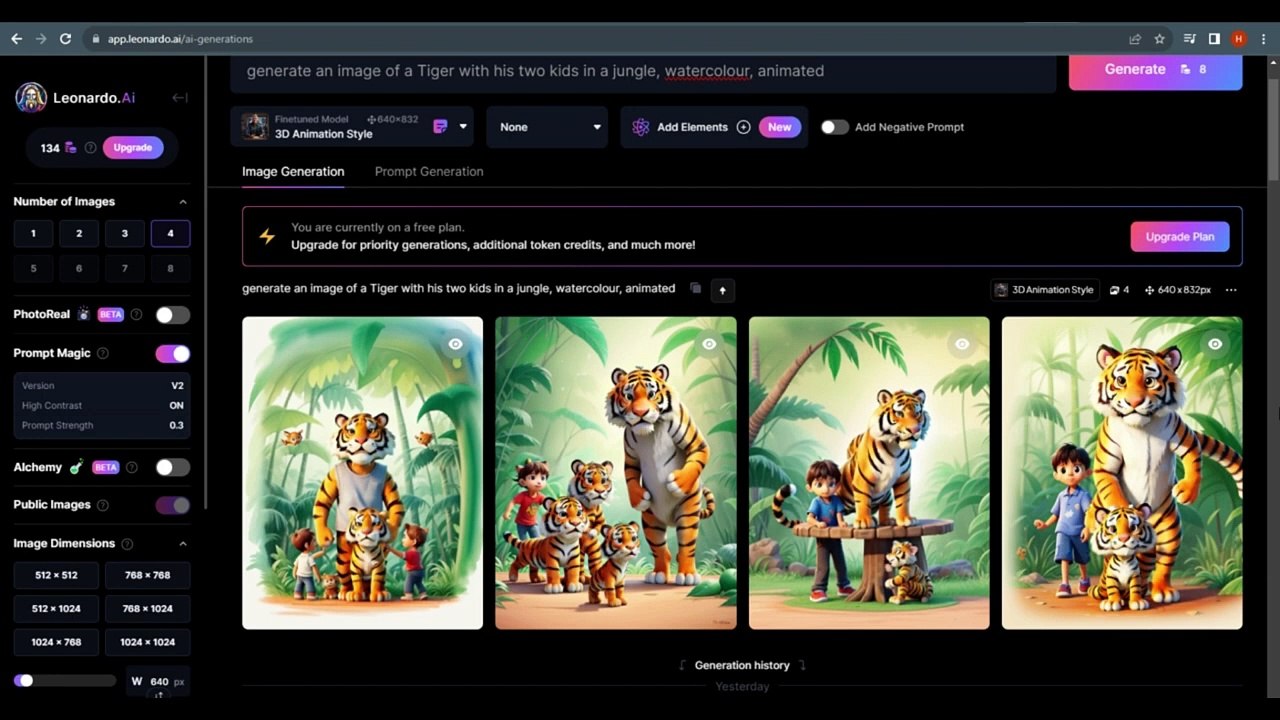Screen dimensions: 1280x720
Task: Click Prompt Magic Version V2 setting
Action: point(102,385)
